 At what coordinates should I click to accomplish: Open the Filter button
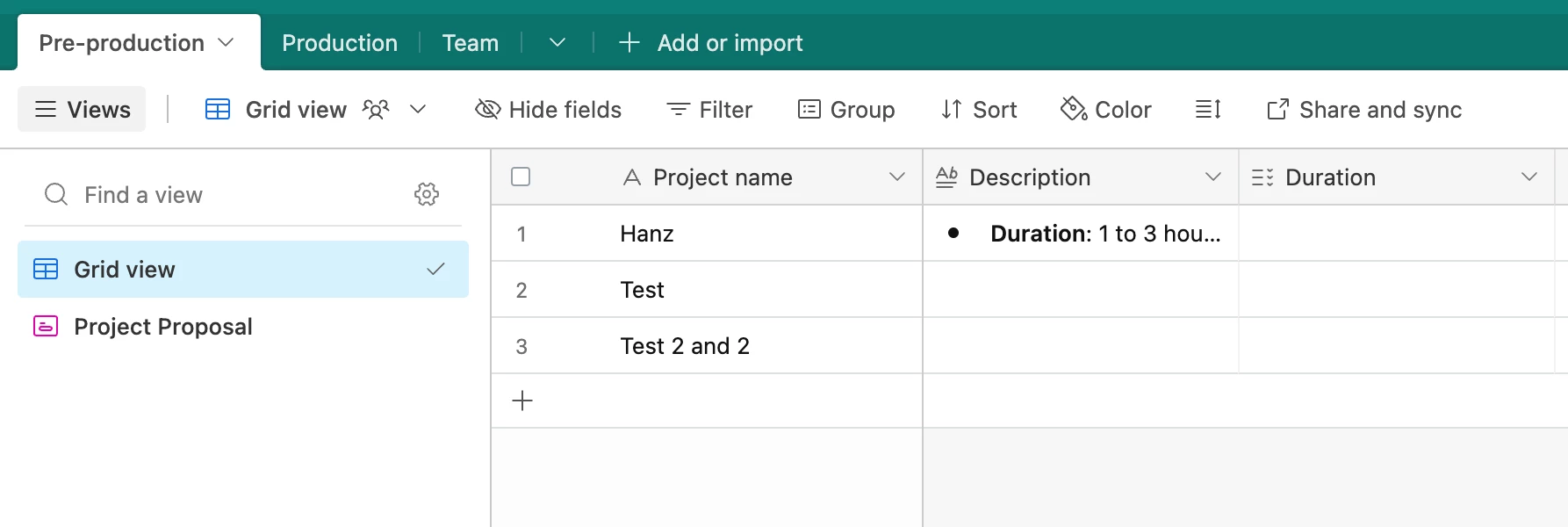(709, 110)
